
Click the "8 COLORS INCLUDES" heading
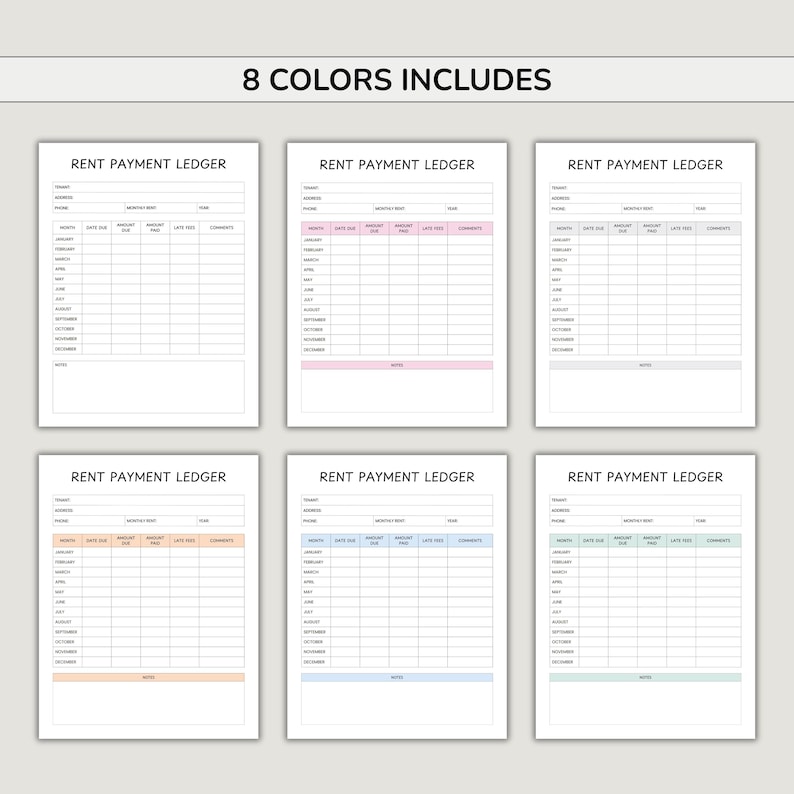pos(396,80)
